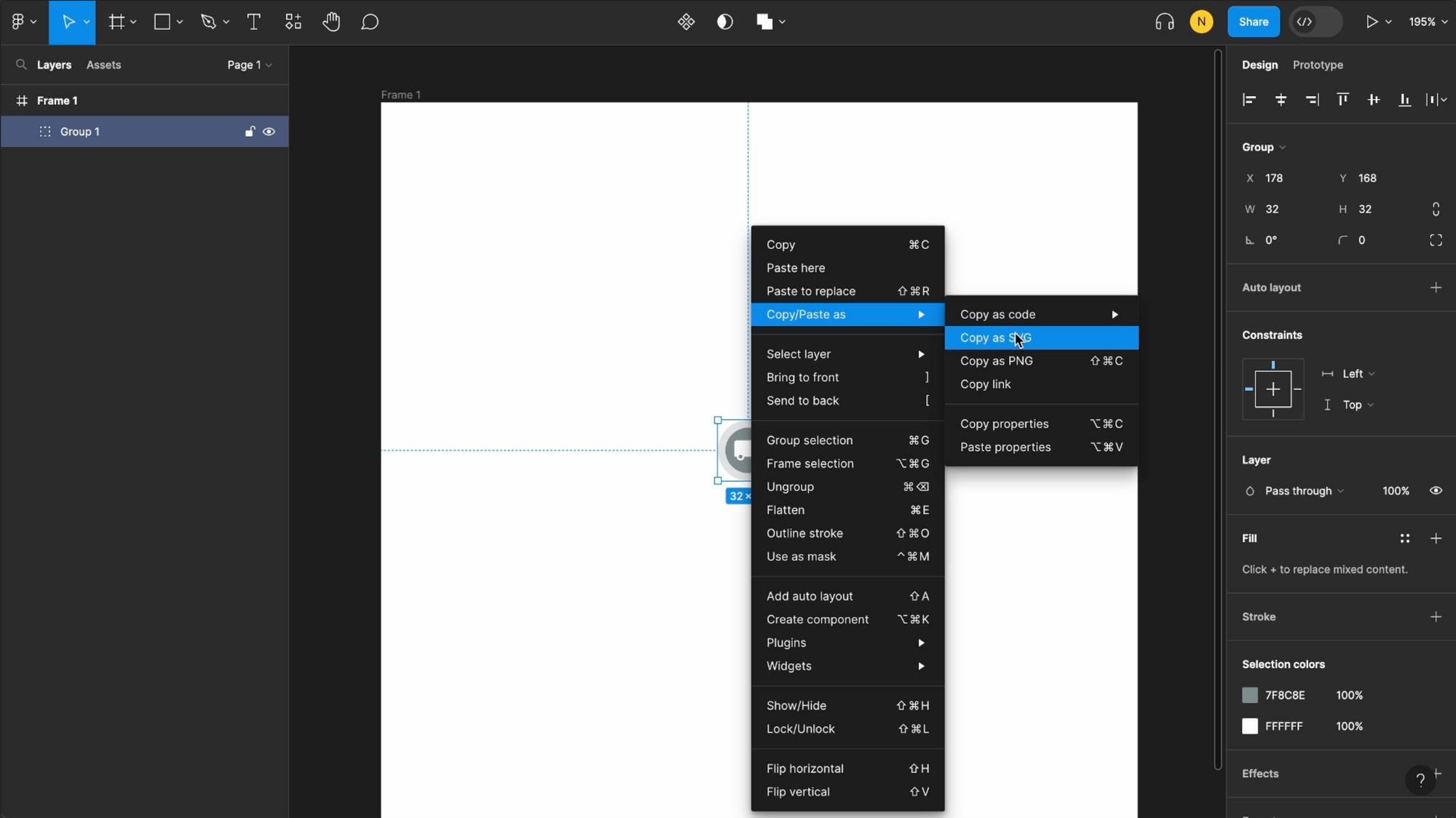Click the Share button

tap(1253, 22)
